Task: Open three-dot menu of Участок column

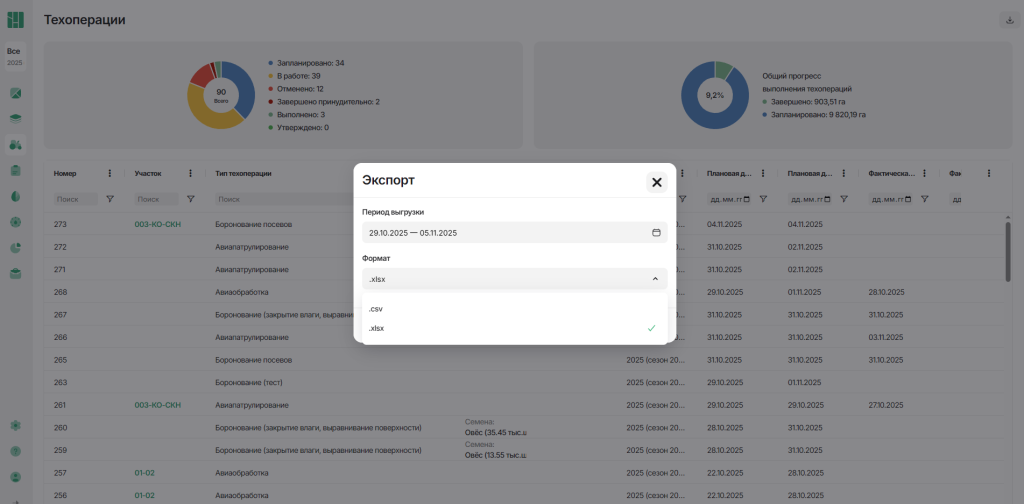Action: pyautogui.click(x=190, y=173)
